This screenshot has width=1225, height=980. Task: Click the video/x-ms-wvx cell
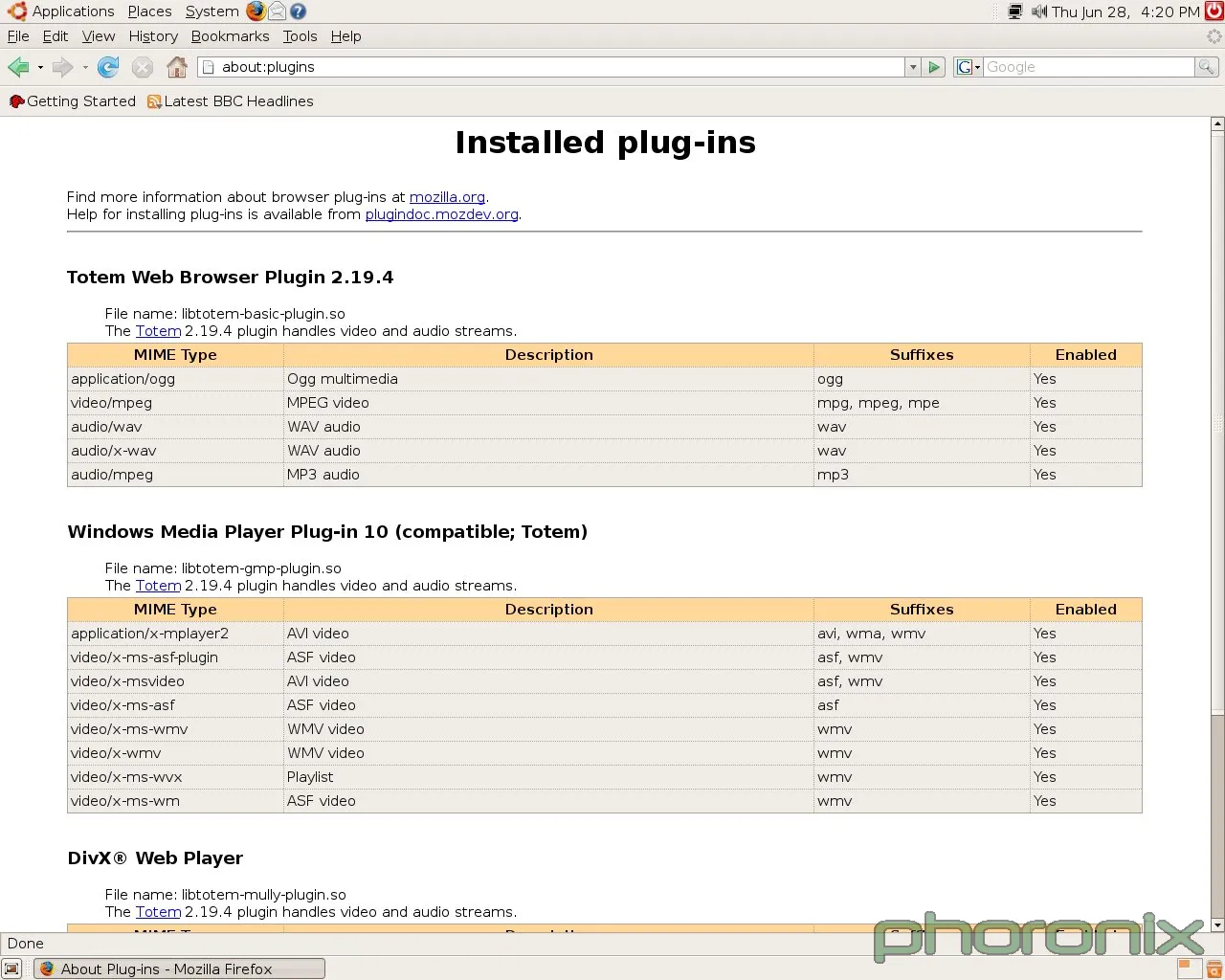point(175,777)
